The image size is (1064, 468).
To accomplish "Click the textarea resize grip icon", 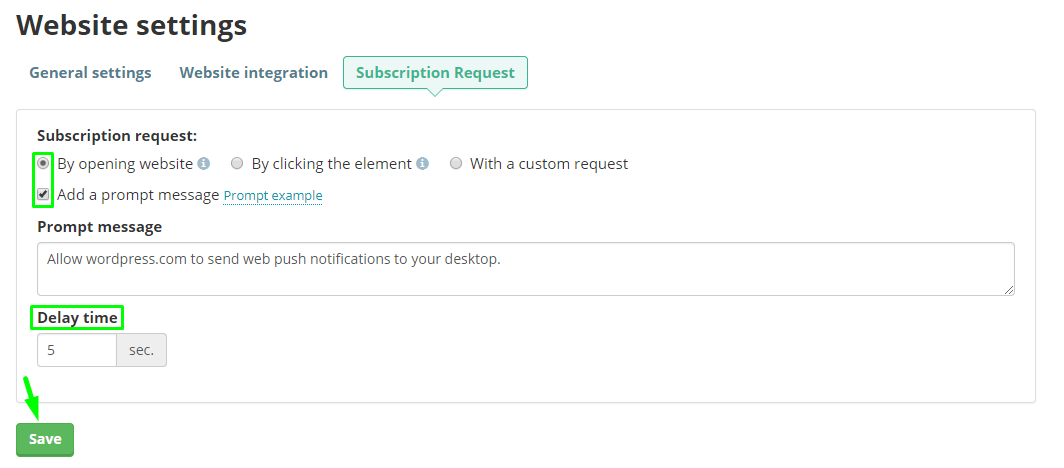I will pyautogui.click(x=1009, y=290).
